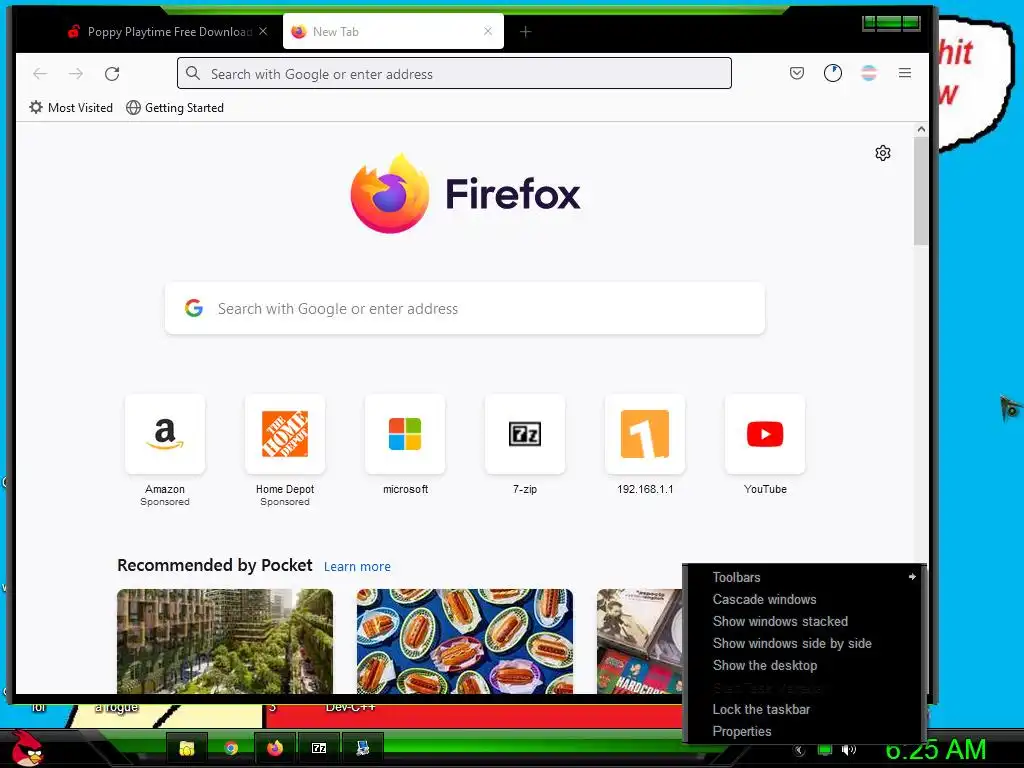Go back using the browser back arrow
1024x768 pixels.
[40, 73]
